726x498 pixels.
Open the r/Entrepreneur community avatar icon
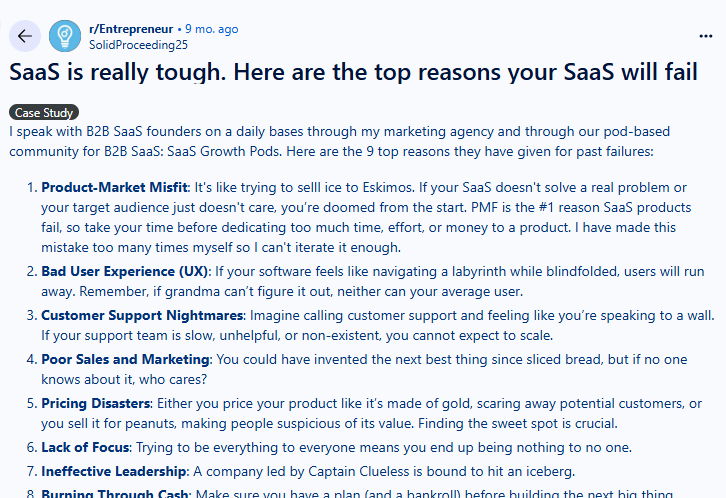[x=66, y=36]
